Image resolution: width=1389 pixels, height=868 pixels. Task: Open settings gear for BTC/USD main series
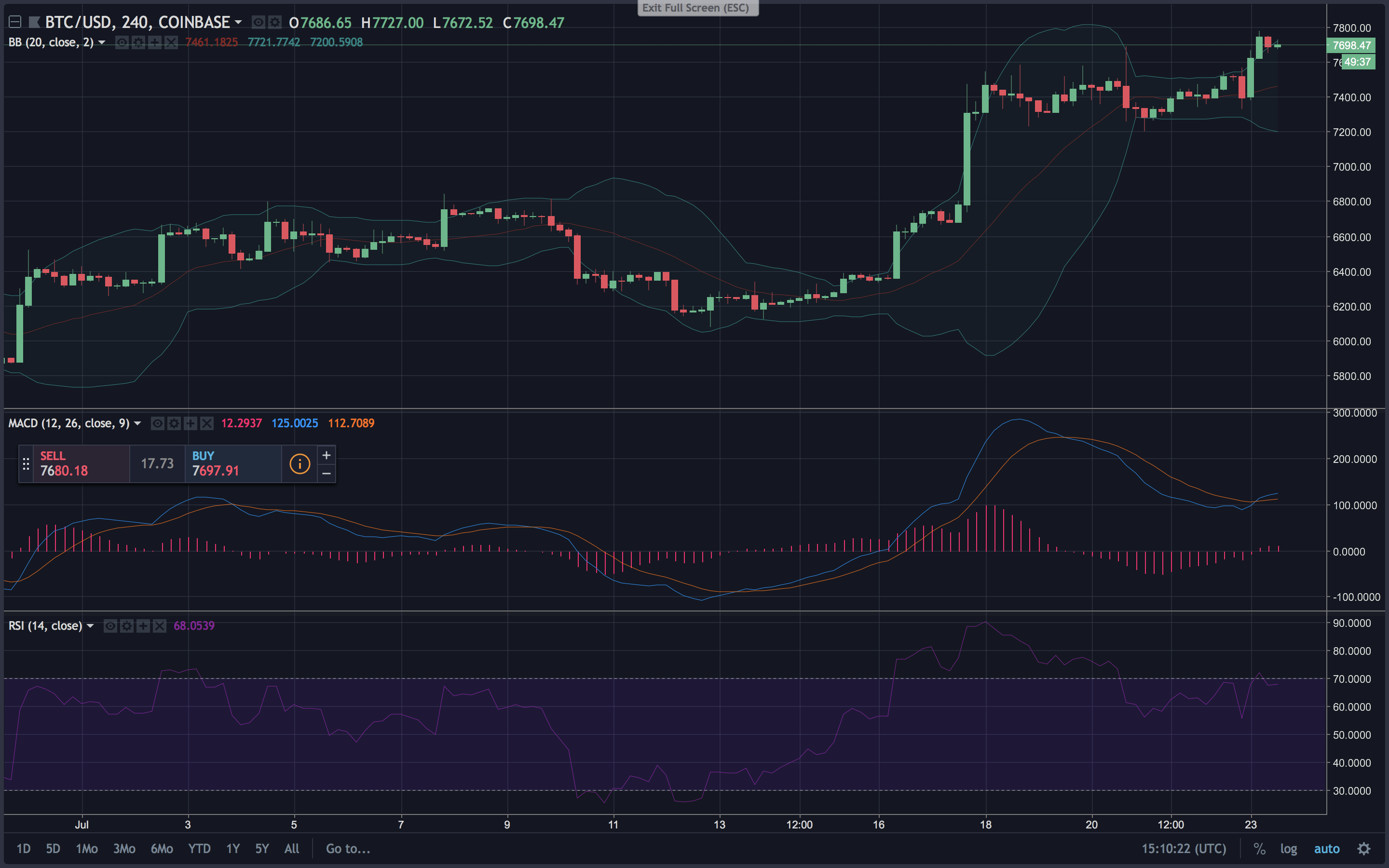(x=275, y=22)
